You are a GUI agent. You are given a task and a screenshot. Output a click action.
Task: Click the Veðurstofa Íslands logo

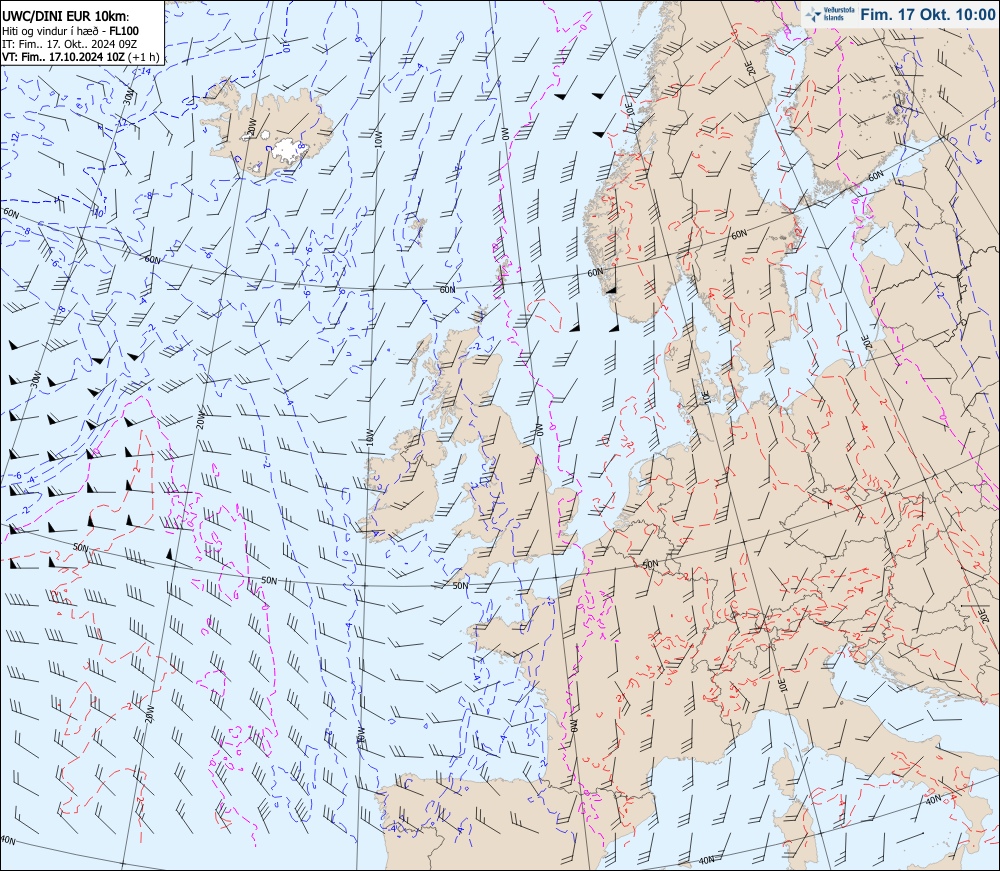click(830, 14)
